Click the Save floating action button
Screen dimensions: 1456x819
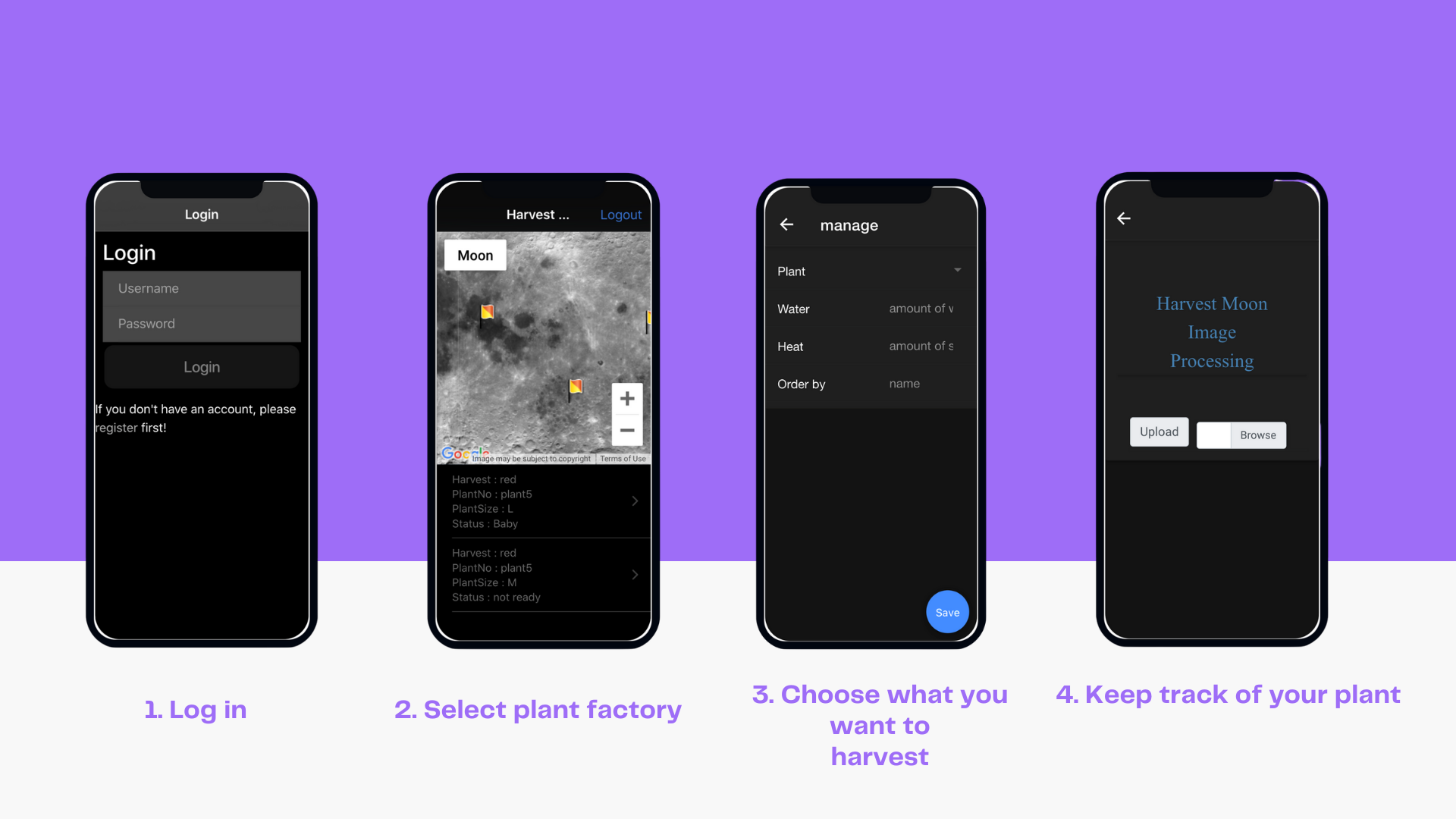pos(946,611)
